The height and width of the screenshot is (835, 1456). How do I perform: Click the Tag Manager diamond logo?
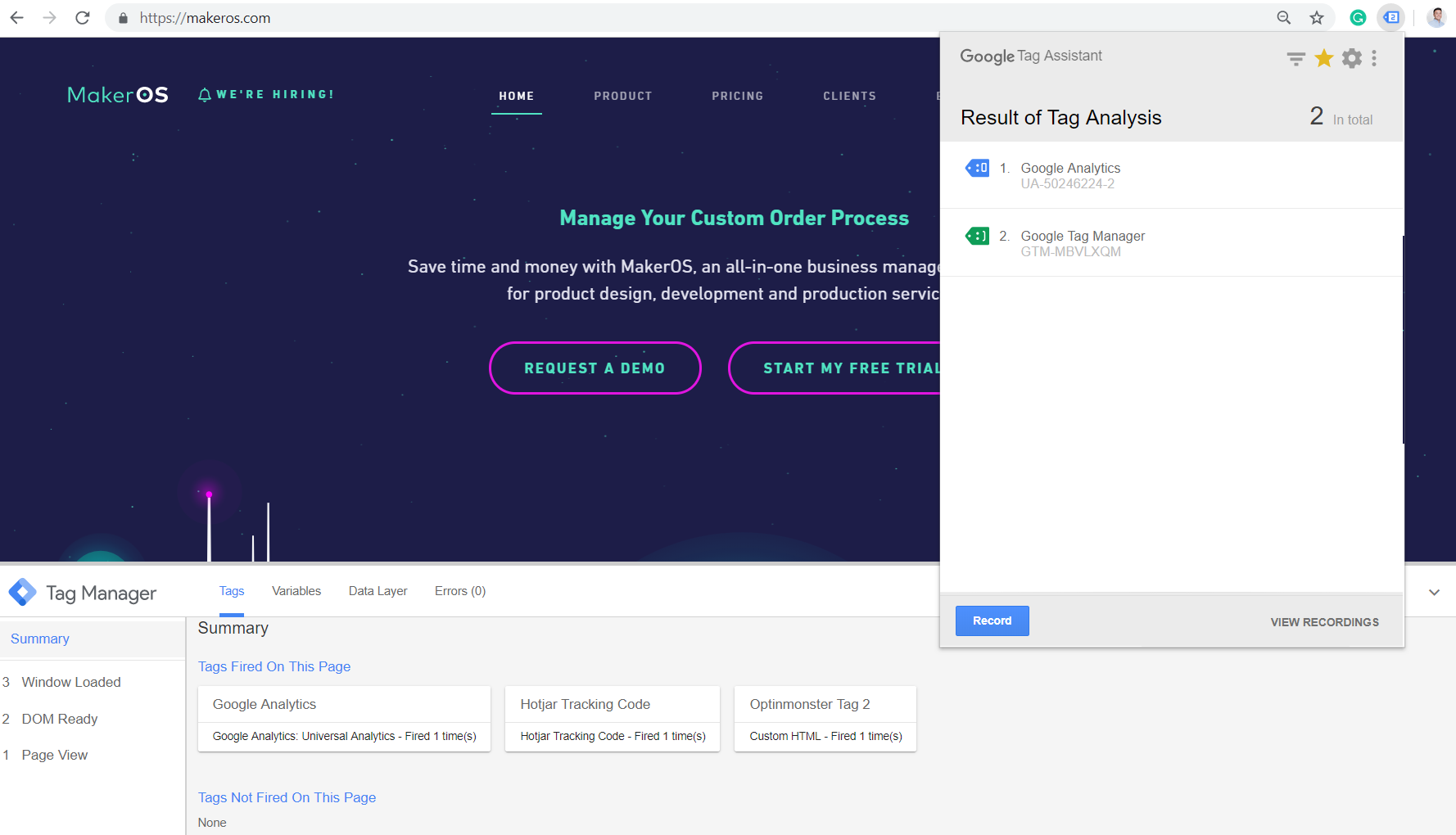click(22, 591)
